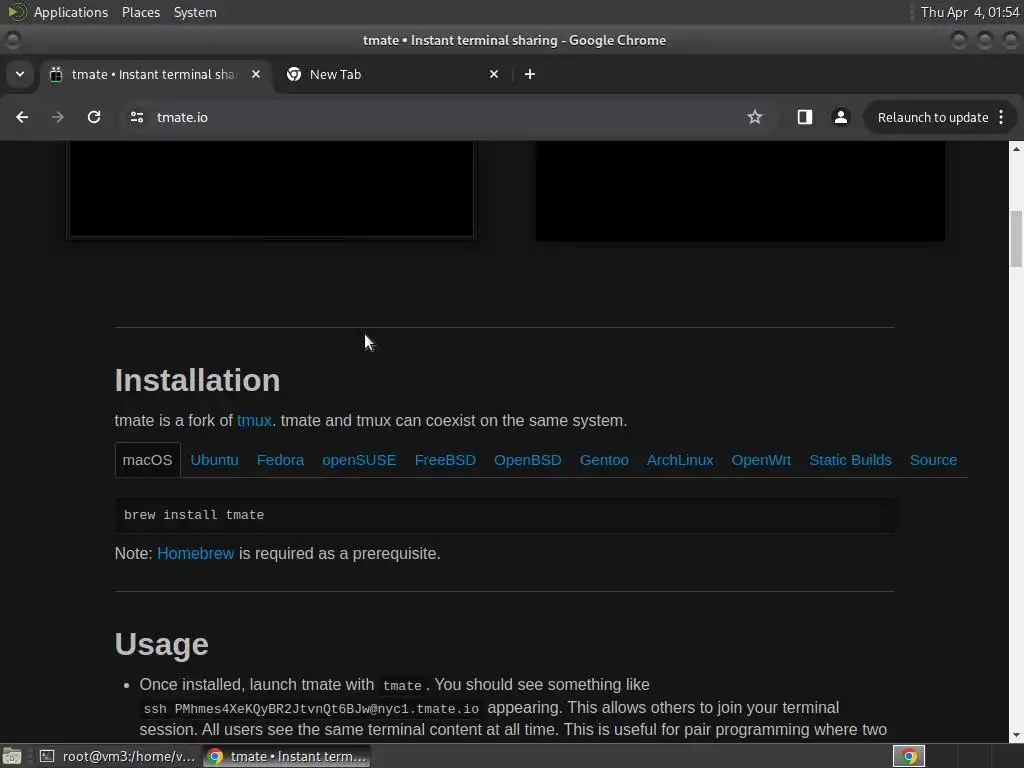Select the OpenBSD installation tab
The image size is (1024, 768).
tap(528, 460)
